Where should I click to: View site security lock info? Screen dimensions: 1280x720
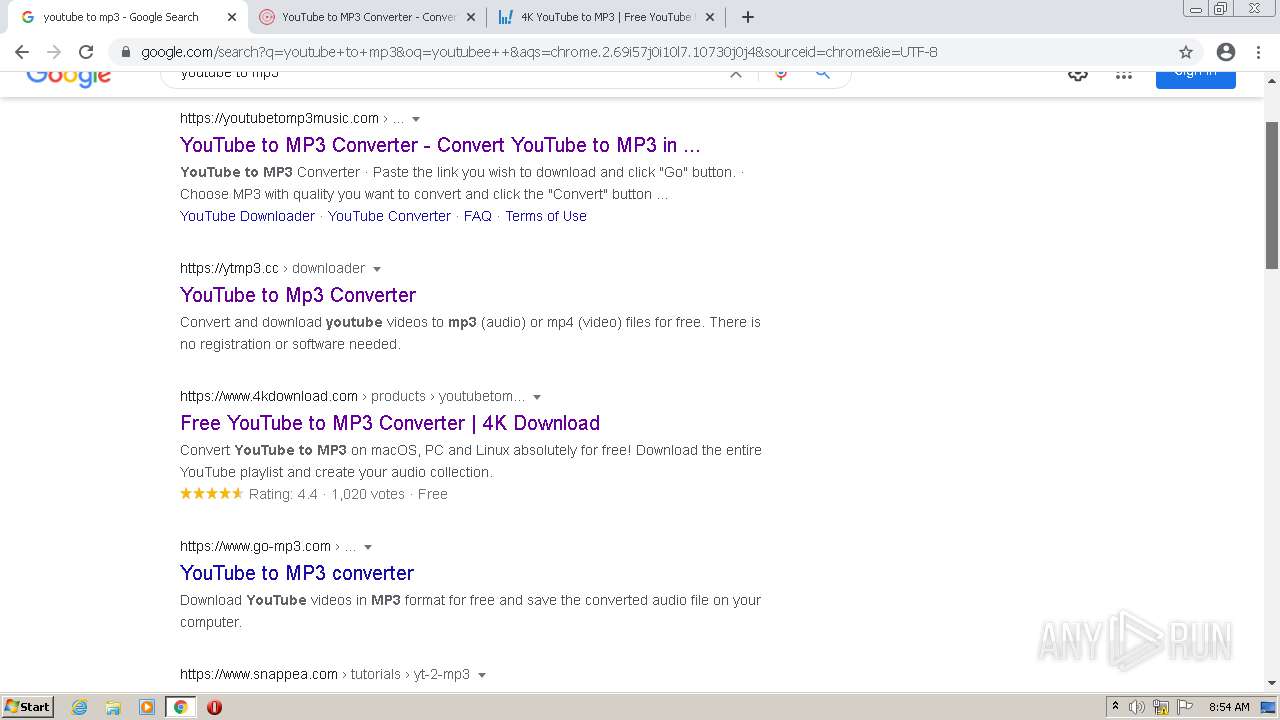pos(125,52)
